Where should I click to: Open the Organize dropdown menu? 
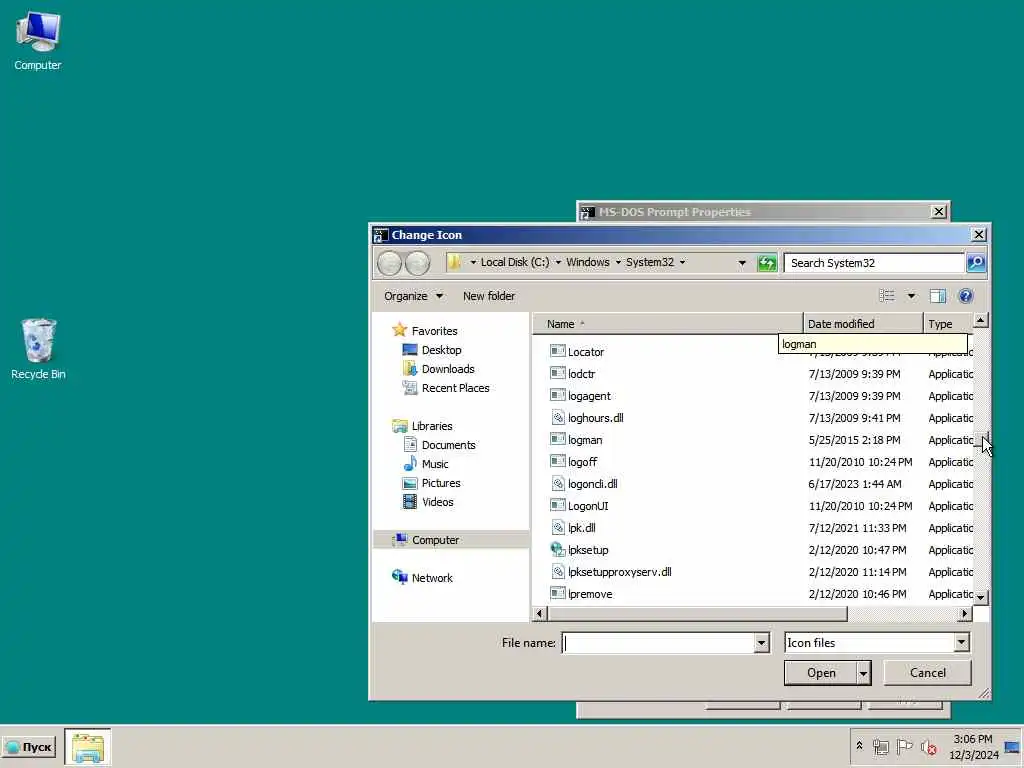coord(413,296)
